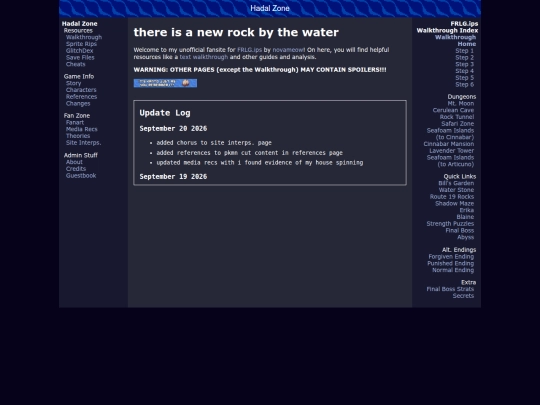The width and height of the screenshot is (540, 405).
Task: Open the Changes page
Action: (78, 103)
